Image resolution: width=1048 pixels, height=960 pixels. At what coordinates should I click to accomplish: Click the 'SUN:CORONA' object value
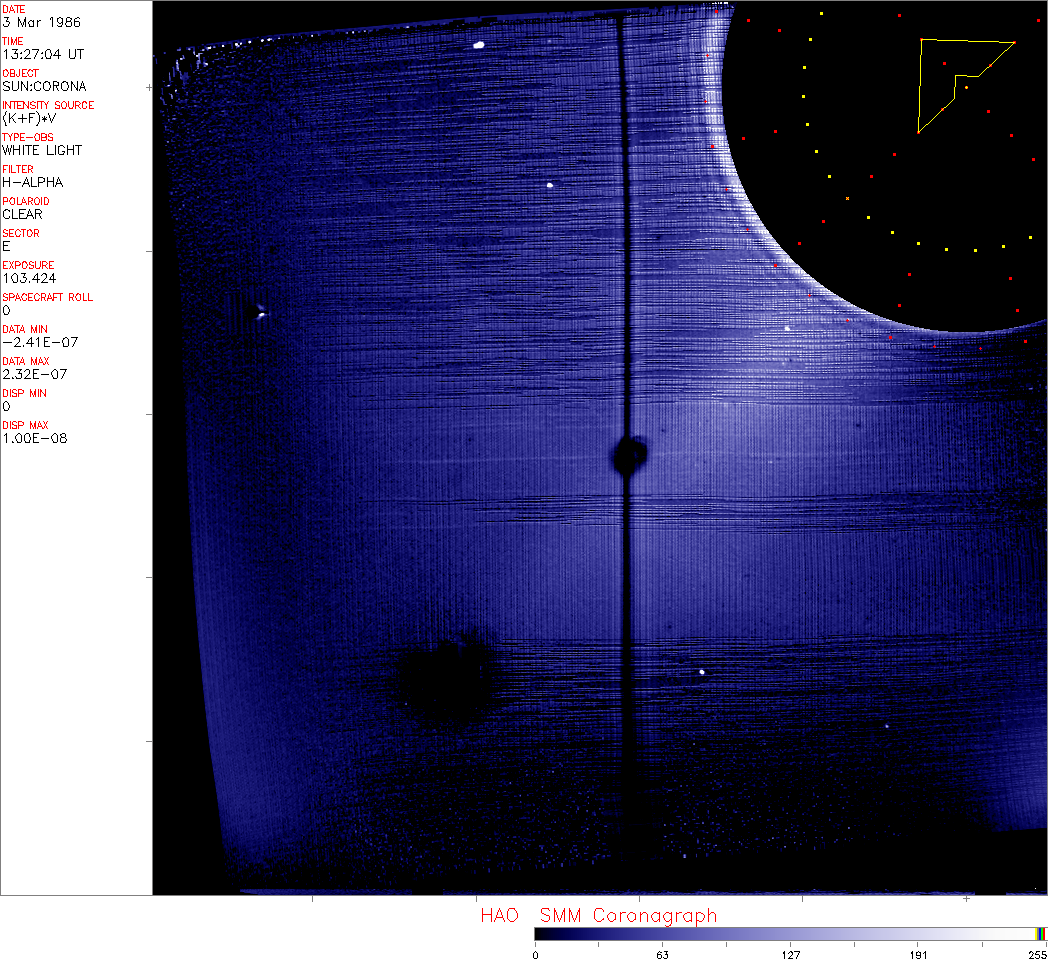(x=44, y=86)
